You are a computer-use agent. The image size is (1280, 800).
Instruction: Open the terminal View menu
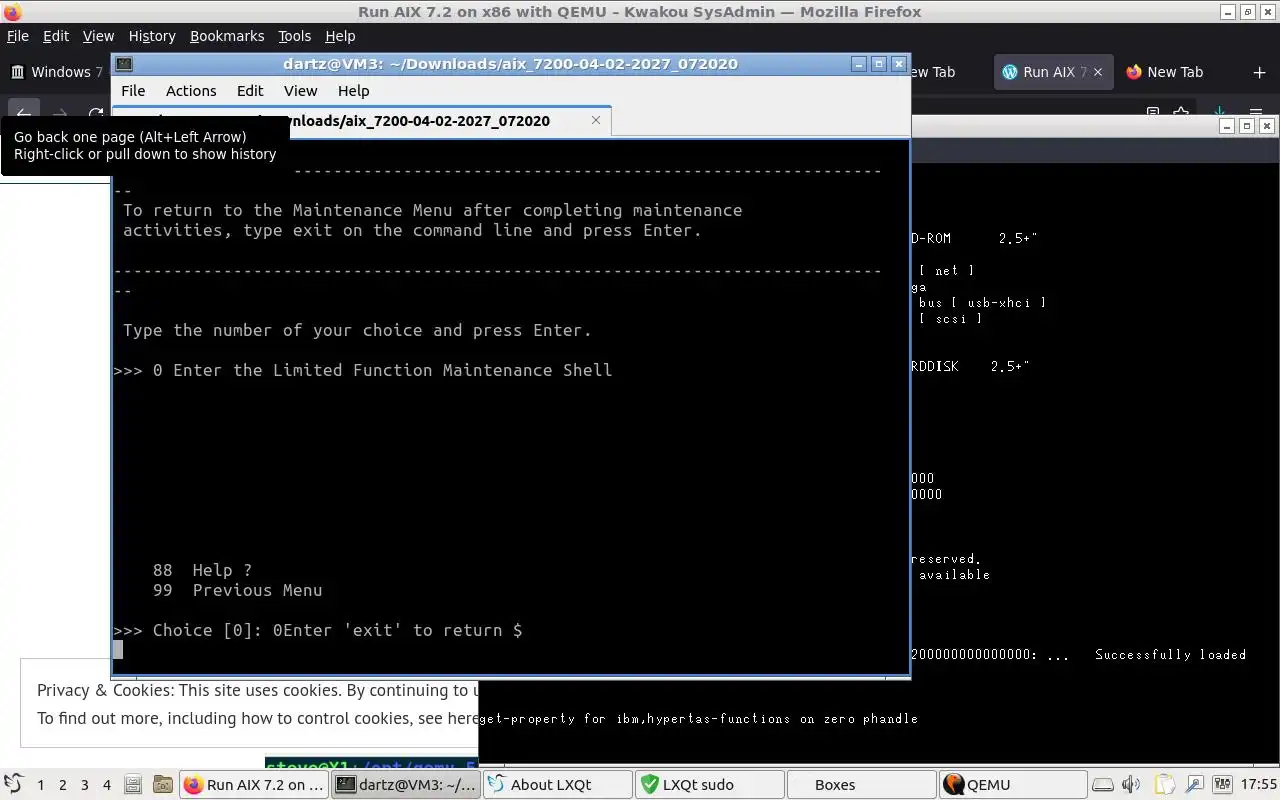300,90
